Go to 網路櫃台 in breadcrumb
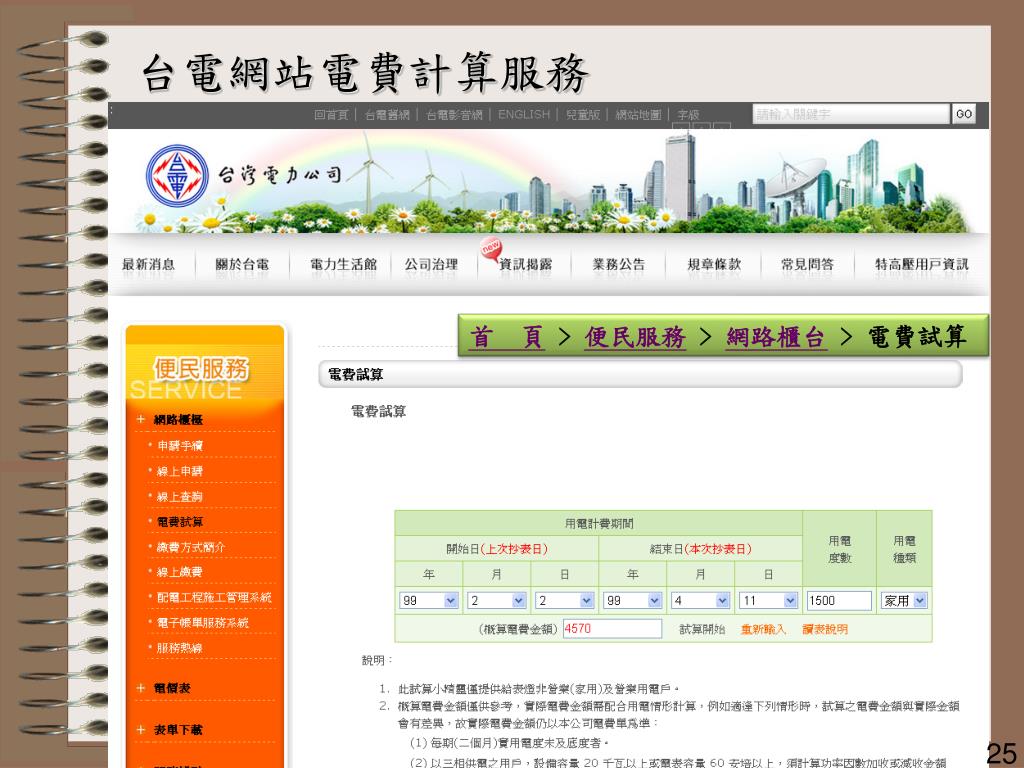 pos(776,337)
